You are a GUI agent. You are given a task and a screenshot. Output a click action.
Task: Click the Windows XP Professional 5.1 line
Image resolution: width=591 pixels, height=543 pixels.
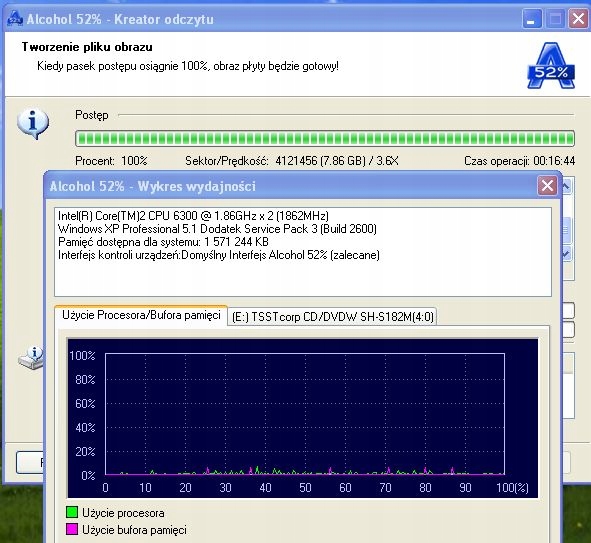tap(217, 229)
